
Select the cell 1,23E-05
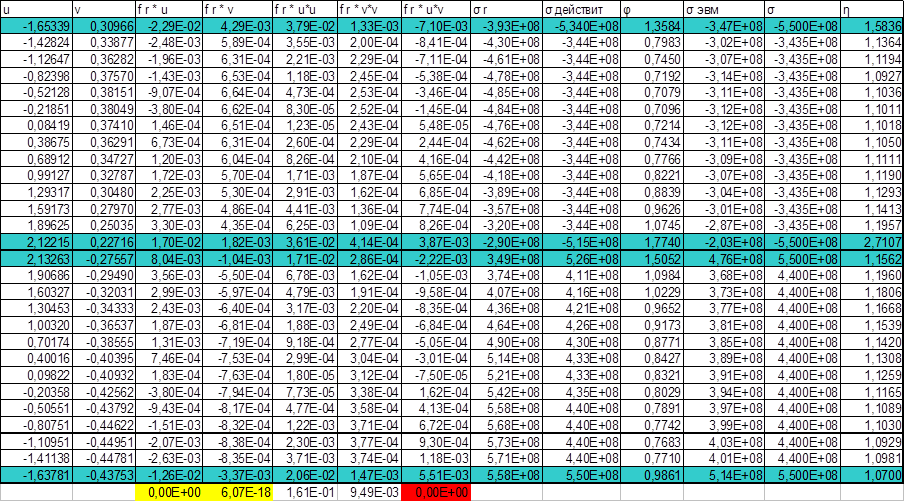click(x=305, y=126)
